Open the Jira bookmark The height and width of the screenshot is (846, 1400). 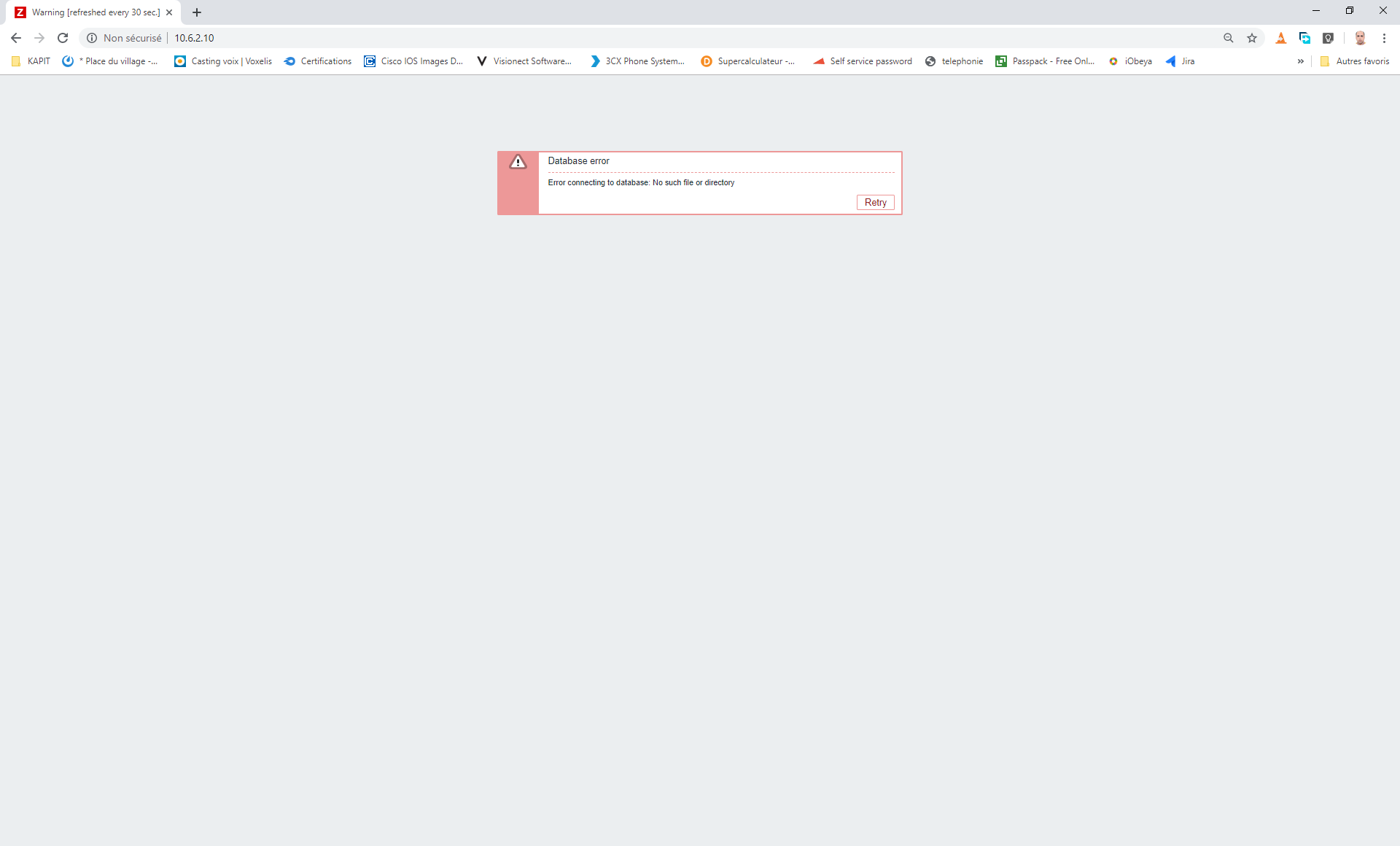pyautogui.click(x=1181, y=61)
